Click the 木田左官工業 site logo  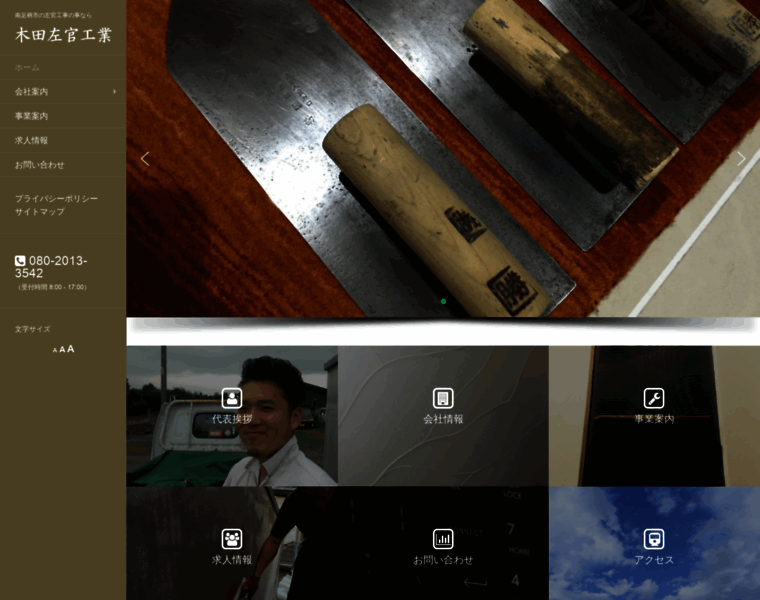[63, 35]
